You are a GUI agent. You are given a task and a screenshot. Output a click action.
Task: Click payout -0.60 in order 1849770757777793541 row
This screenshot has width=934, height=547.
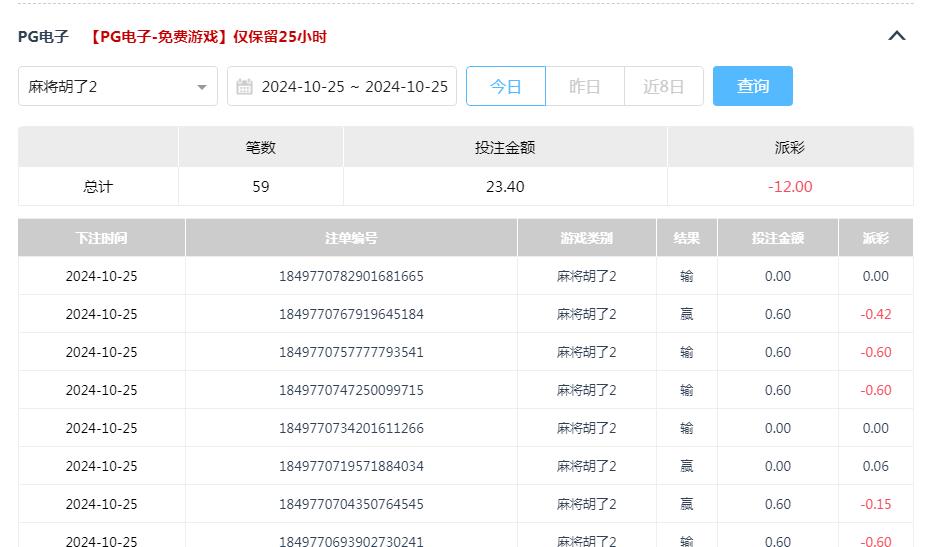click(876, 352)
